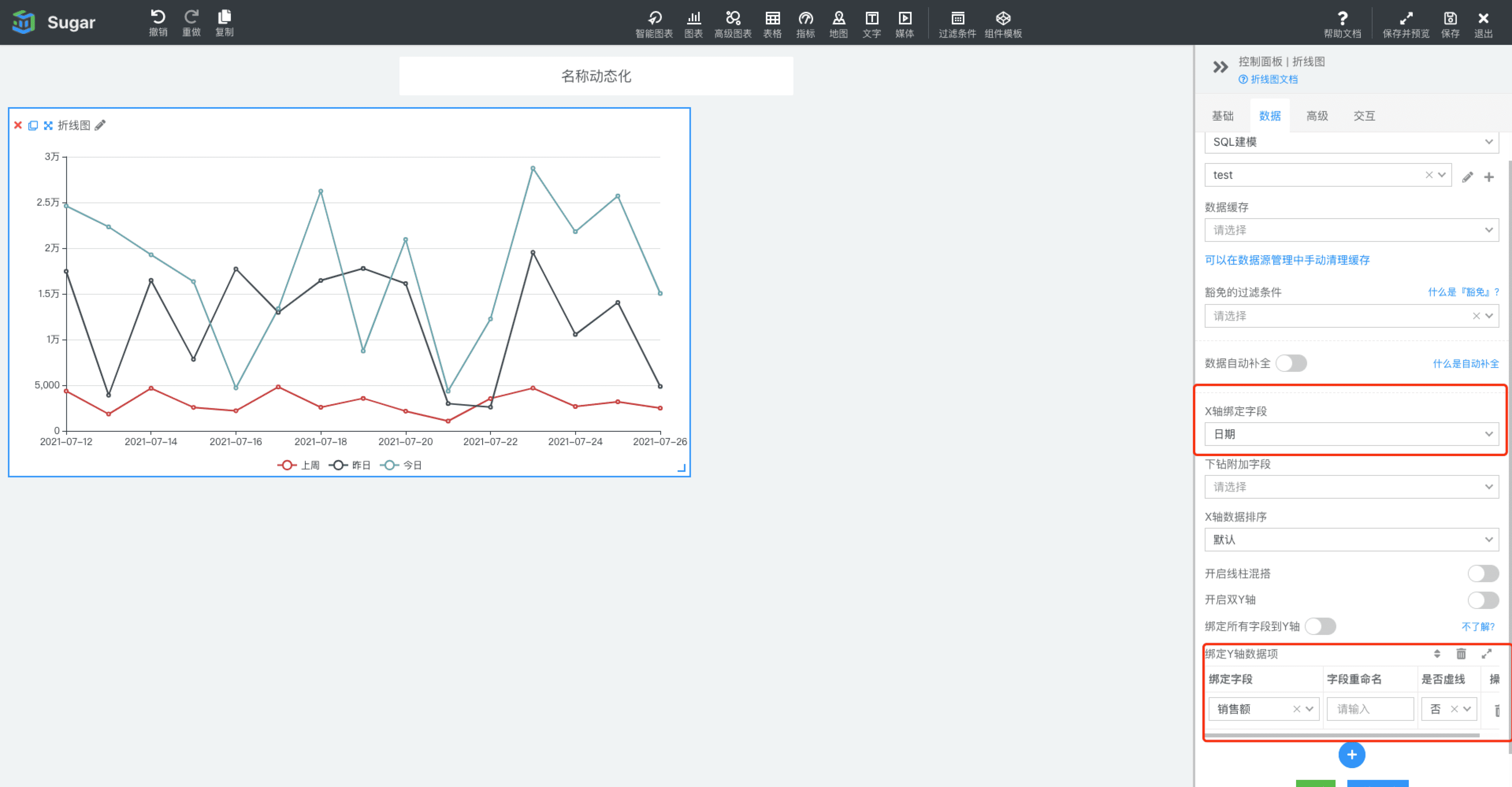The width and height of the screenshot is (1512, 787).
Task: Open the 是否虚线 否 dropdown
Action: [1449, 709]
